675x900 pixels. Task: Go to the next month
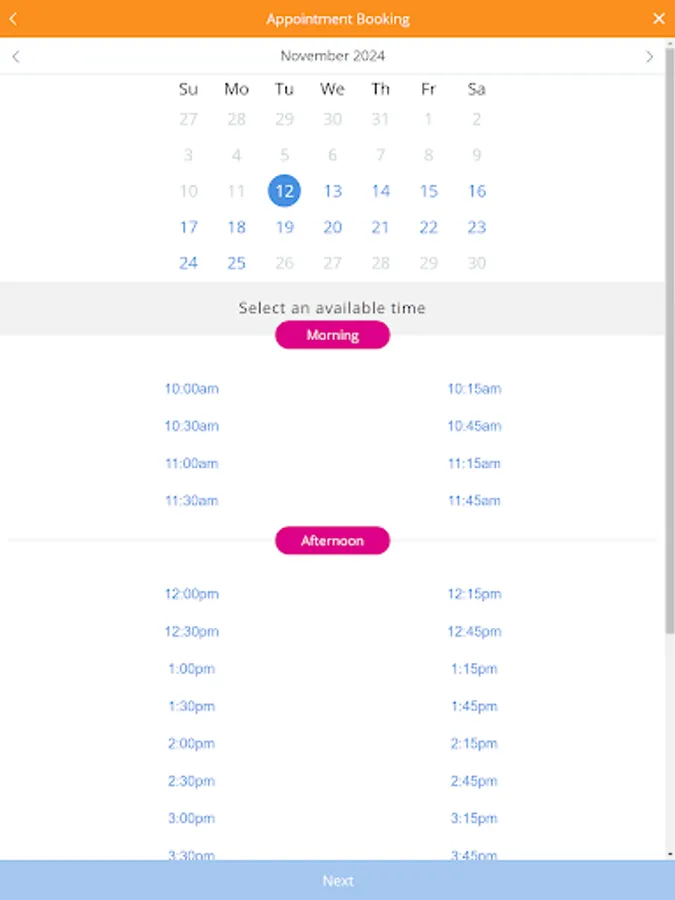coord(649,57)
